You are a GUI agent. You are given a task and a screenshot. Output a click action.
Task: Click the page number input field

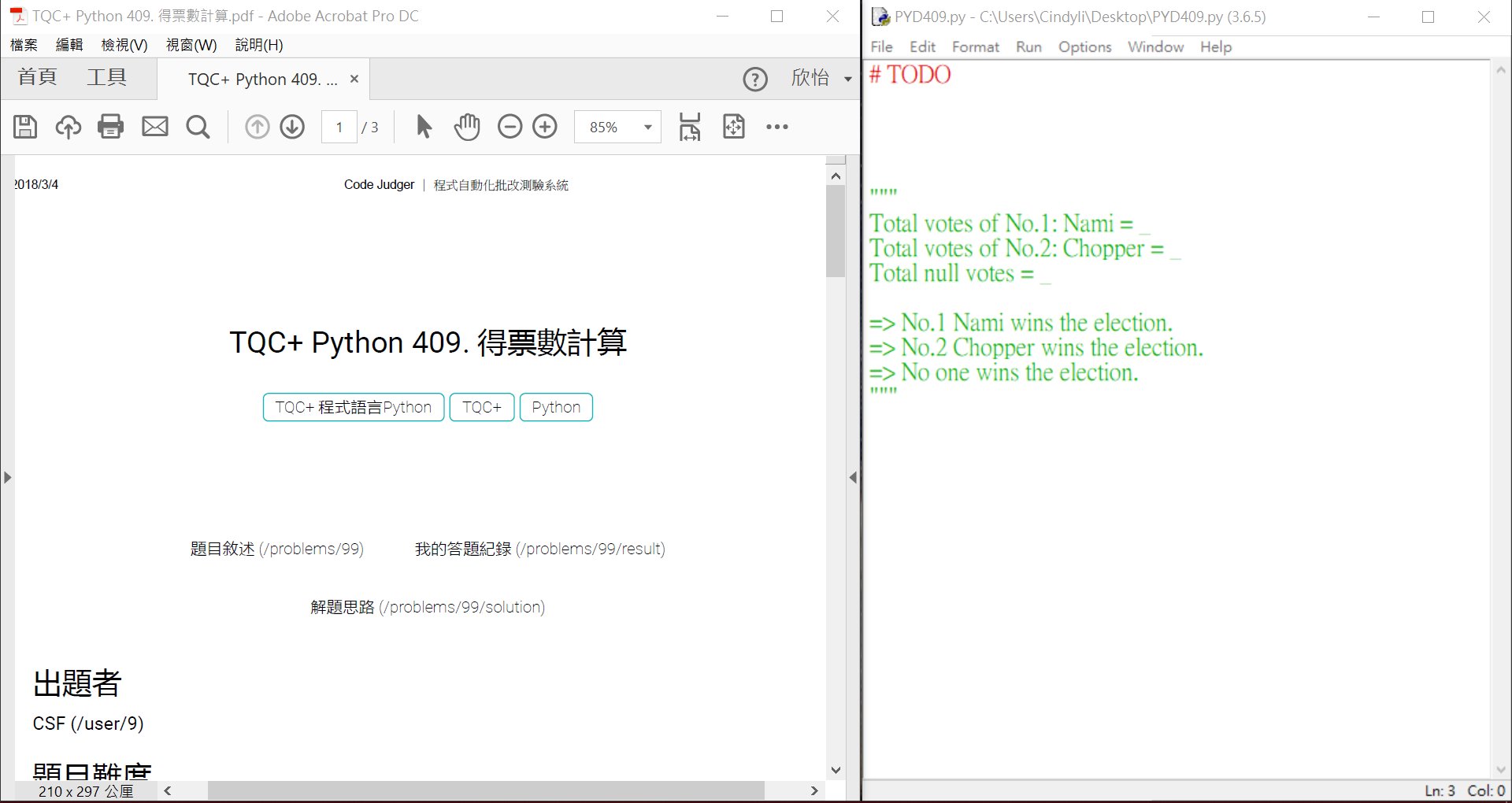click(339, 127)
